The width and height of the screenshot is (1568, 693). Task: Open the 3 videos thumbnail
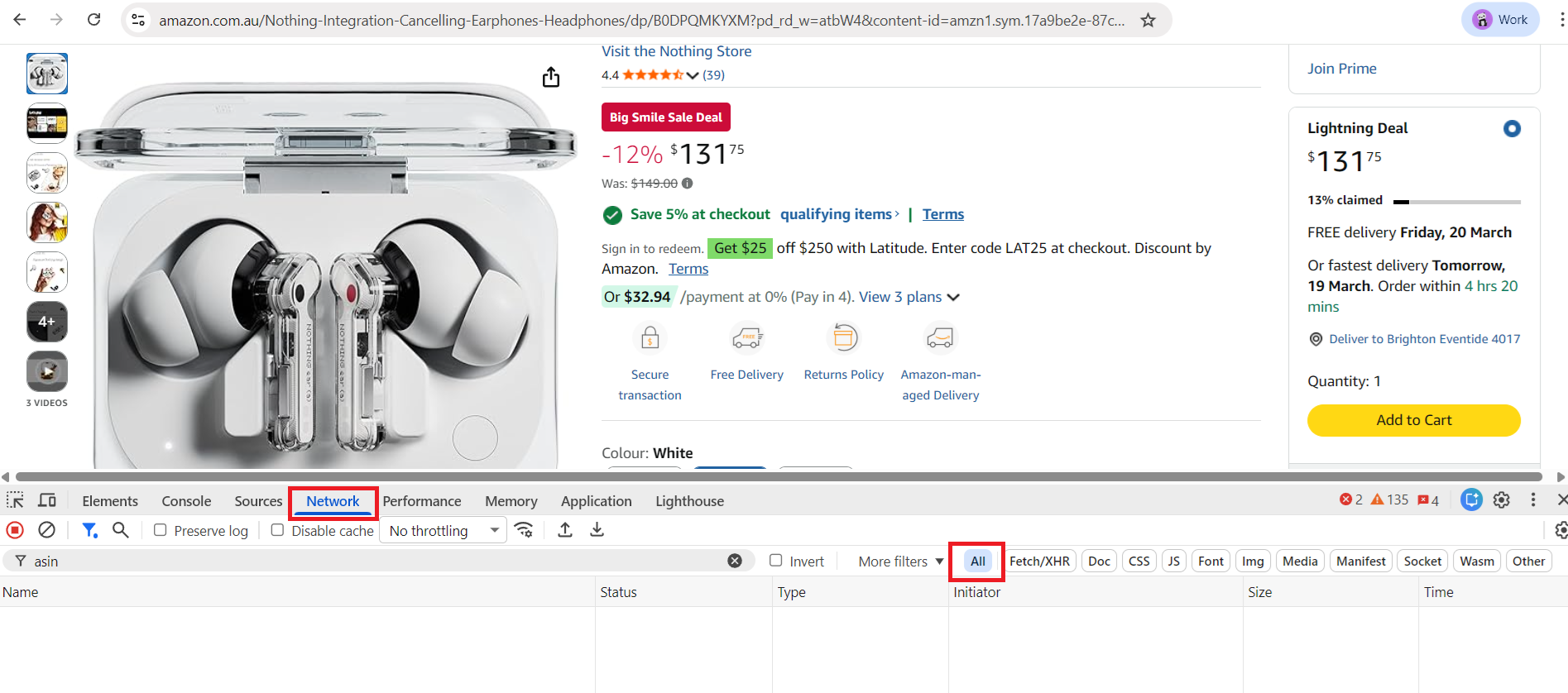47,371
